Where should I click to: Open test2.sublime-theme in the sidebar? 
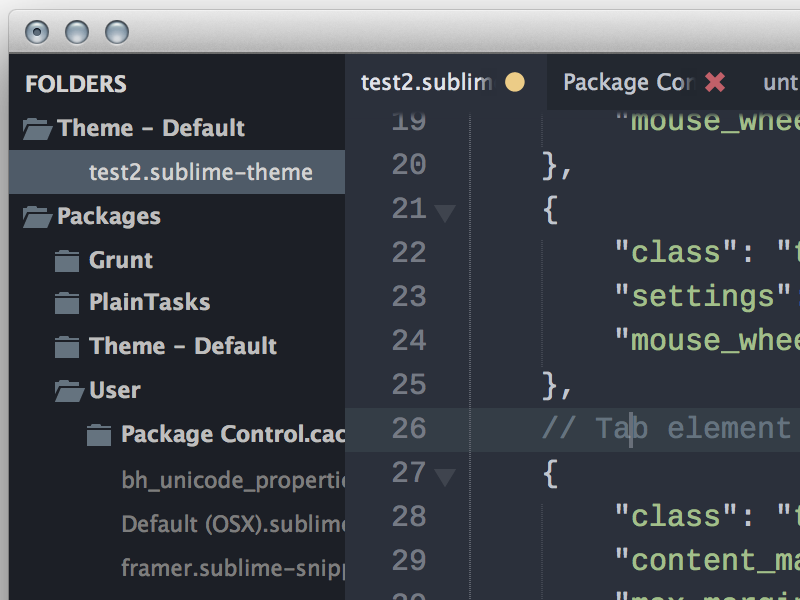[x=200, y=172]
